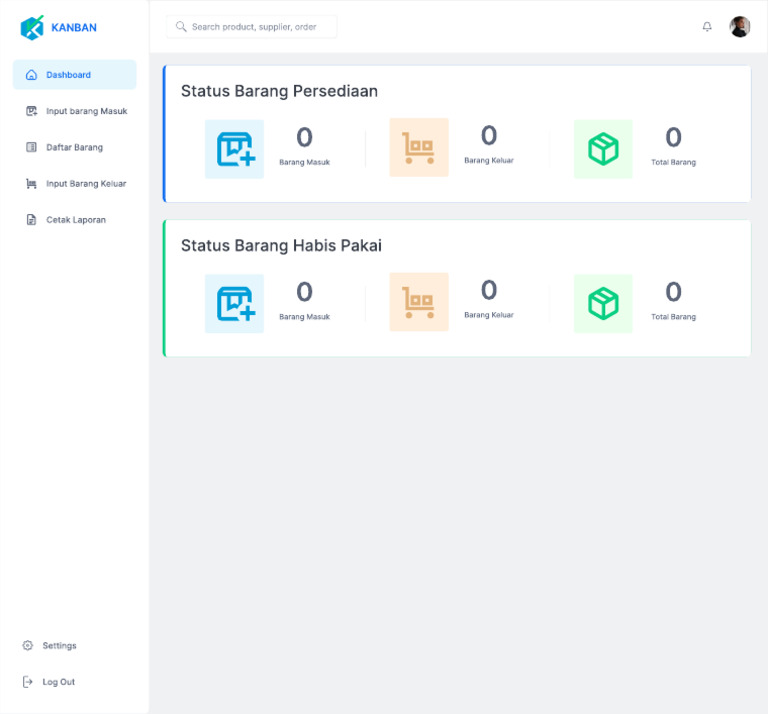Viewport: 768px width, 714px height.
Task: Click Barang Masuk label in Persediaan card
Action: (304, 162)
